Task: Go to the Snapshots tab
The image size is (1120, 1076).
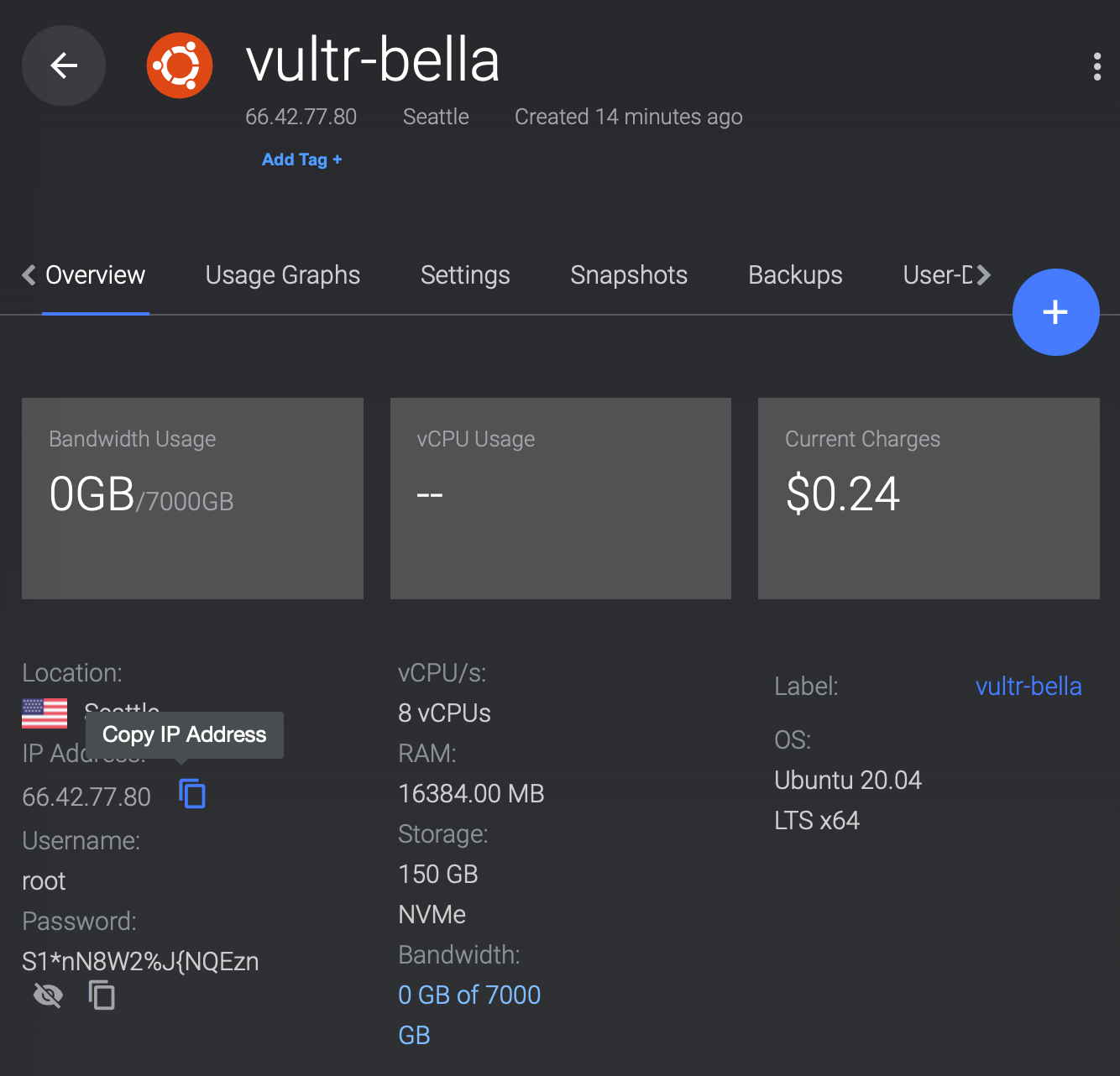Action: [629, 275]
